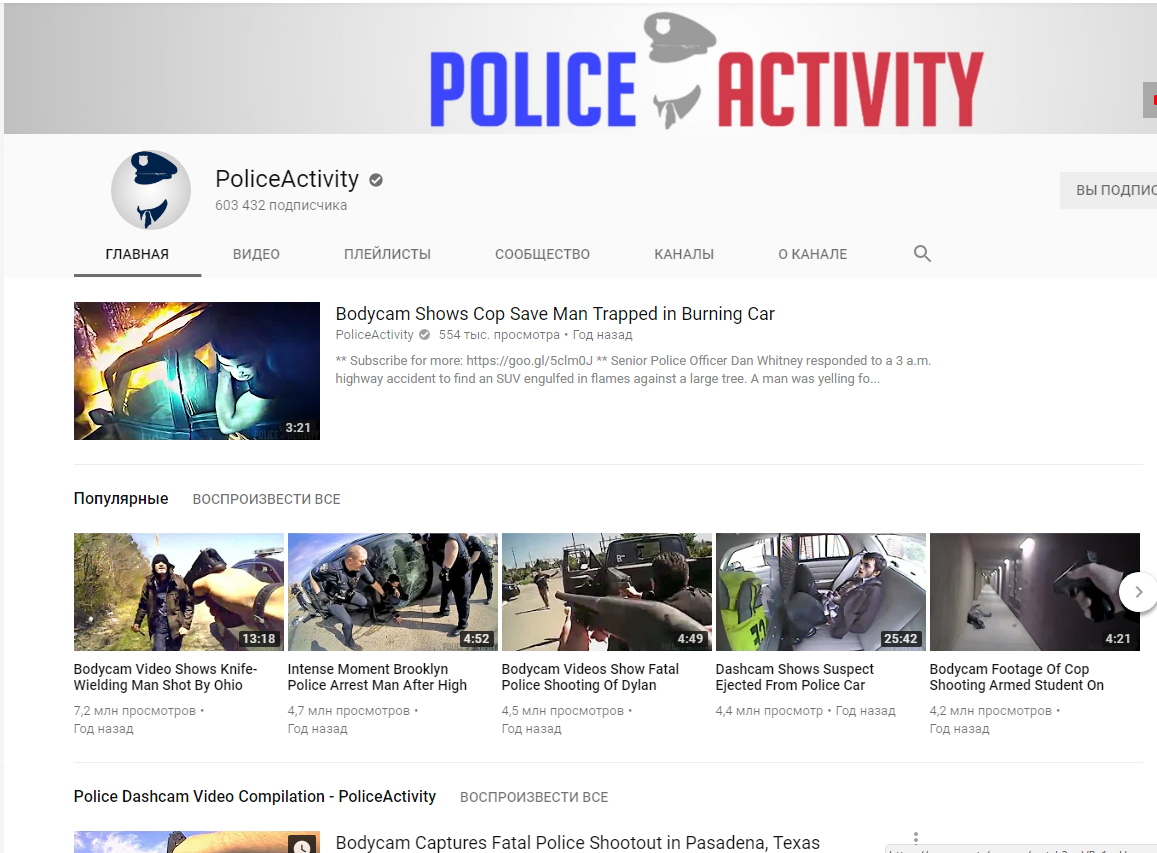Open the ПЛЕЙЛИСТЫ tab
The width and height of the screenshot is (1157, 853).
(387, 254)
